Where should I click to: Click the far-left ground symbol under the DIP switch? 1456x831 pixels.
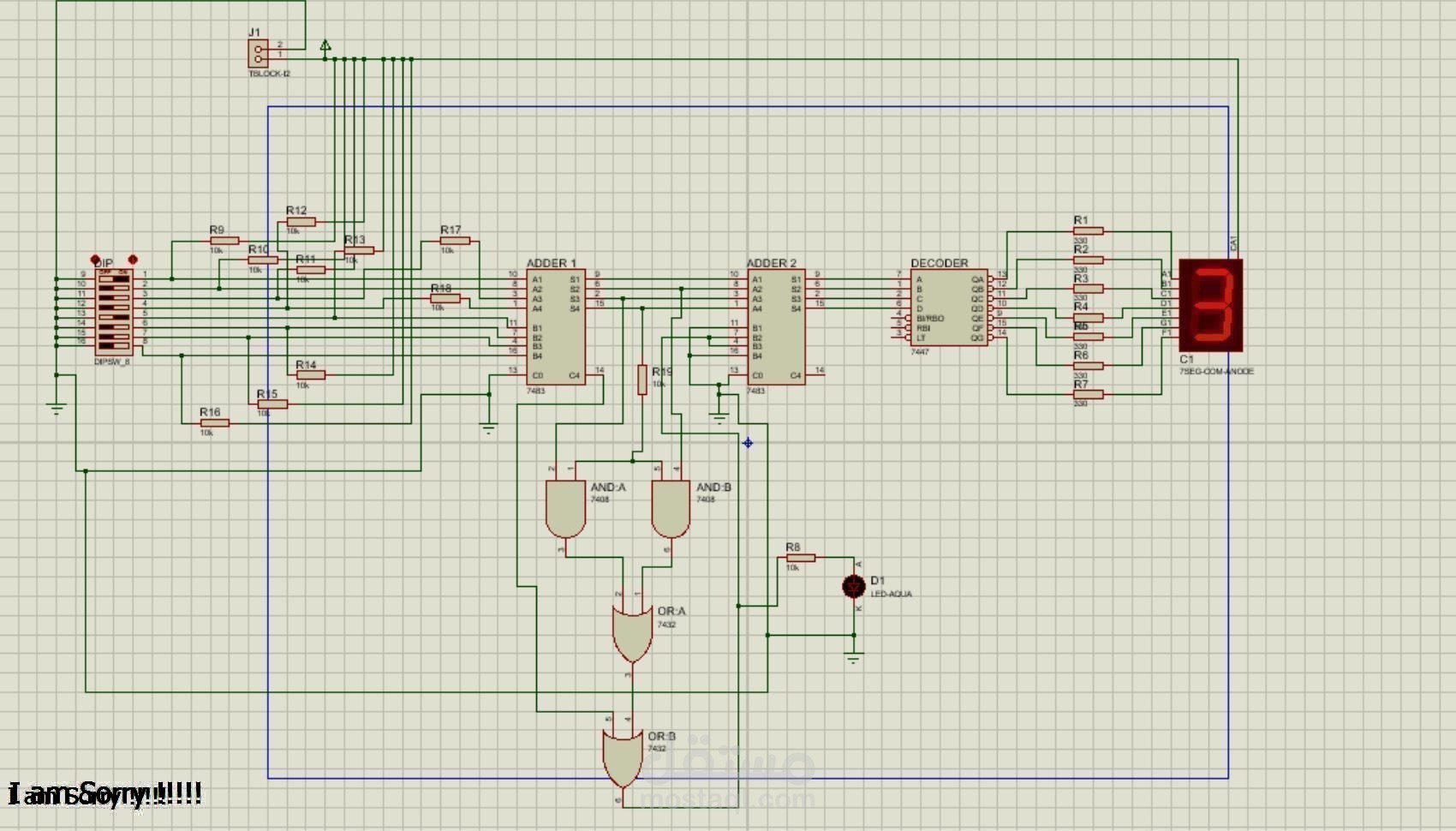pos(57,409)
